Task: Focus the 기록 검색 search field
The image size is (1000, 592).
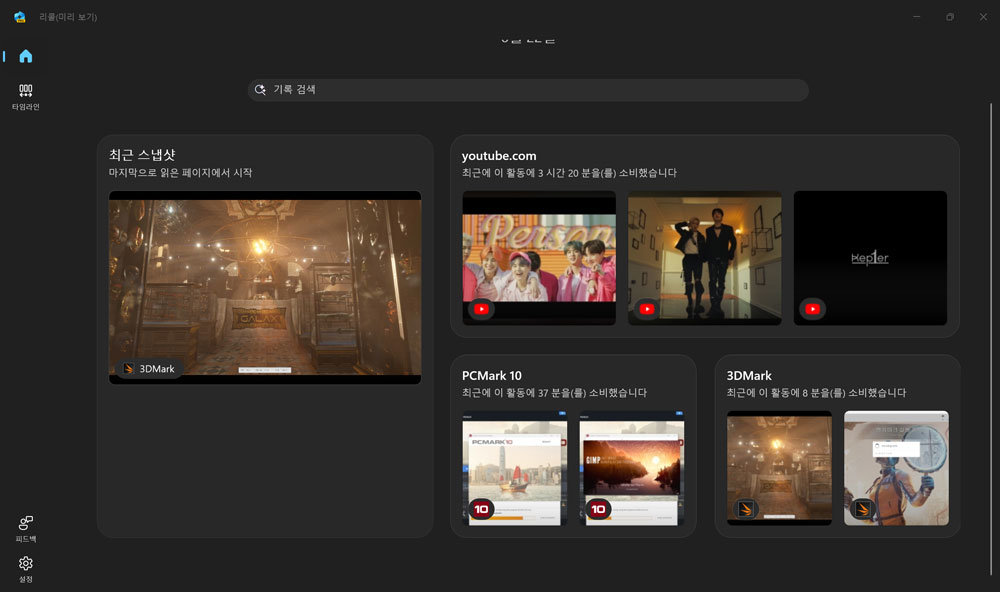Action: (x=528, y=90)
